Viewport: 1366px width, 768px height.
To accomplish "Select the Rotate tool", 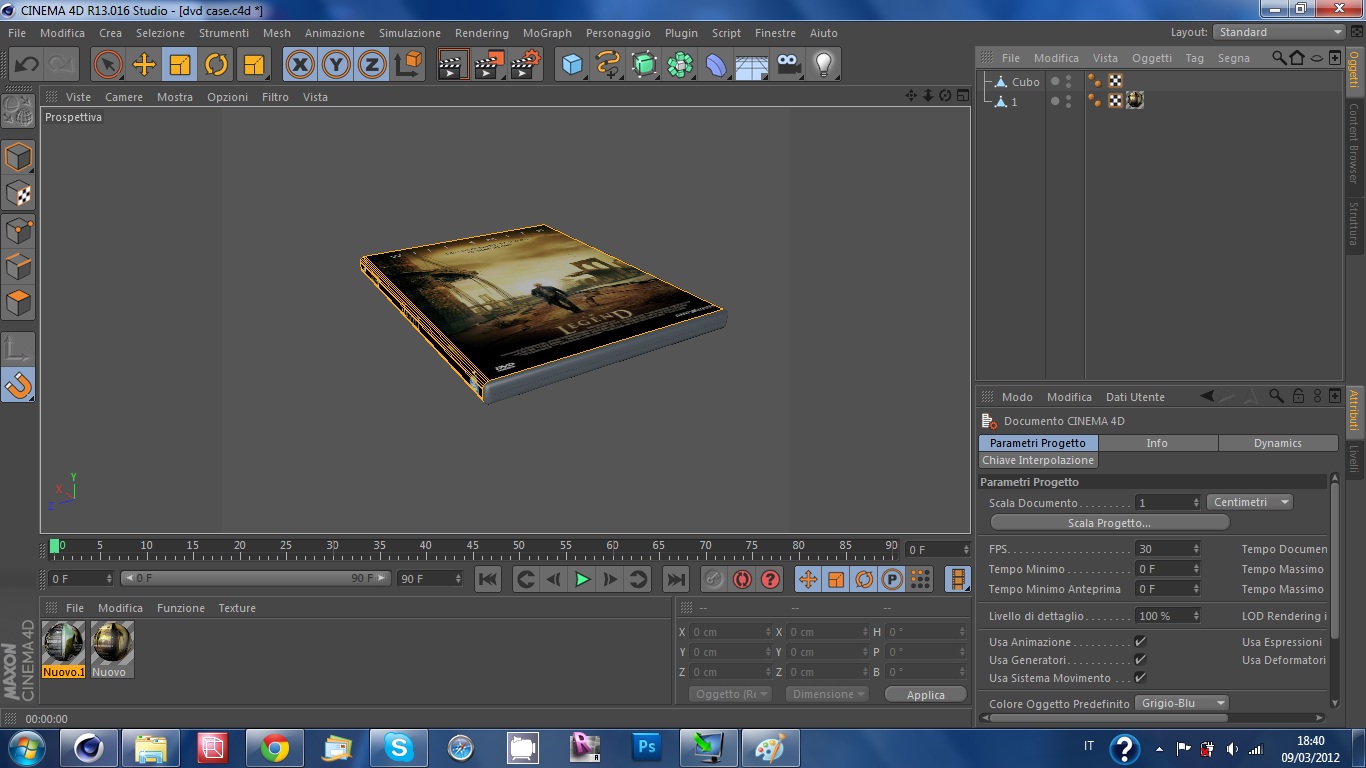I will point(216,65).
